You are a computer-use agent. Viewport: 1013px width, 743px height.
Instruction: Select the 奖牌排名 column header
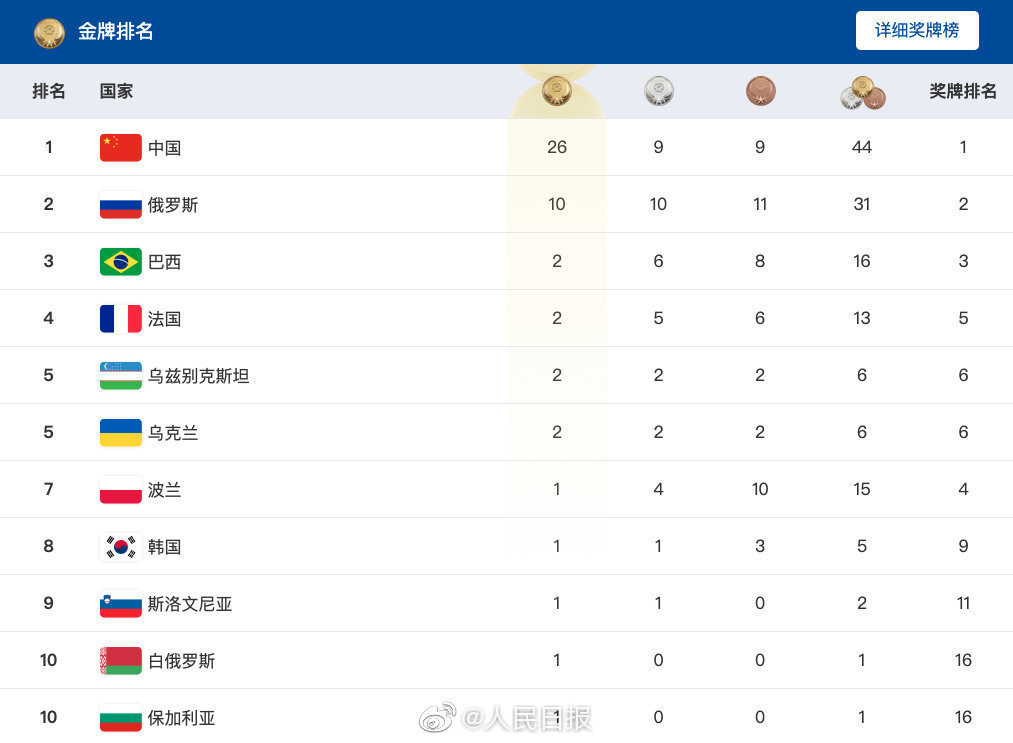pyautogui.click(x=963, y=91)
